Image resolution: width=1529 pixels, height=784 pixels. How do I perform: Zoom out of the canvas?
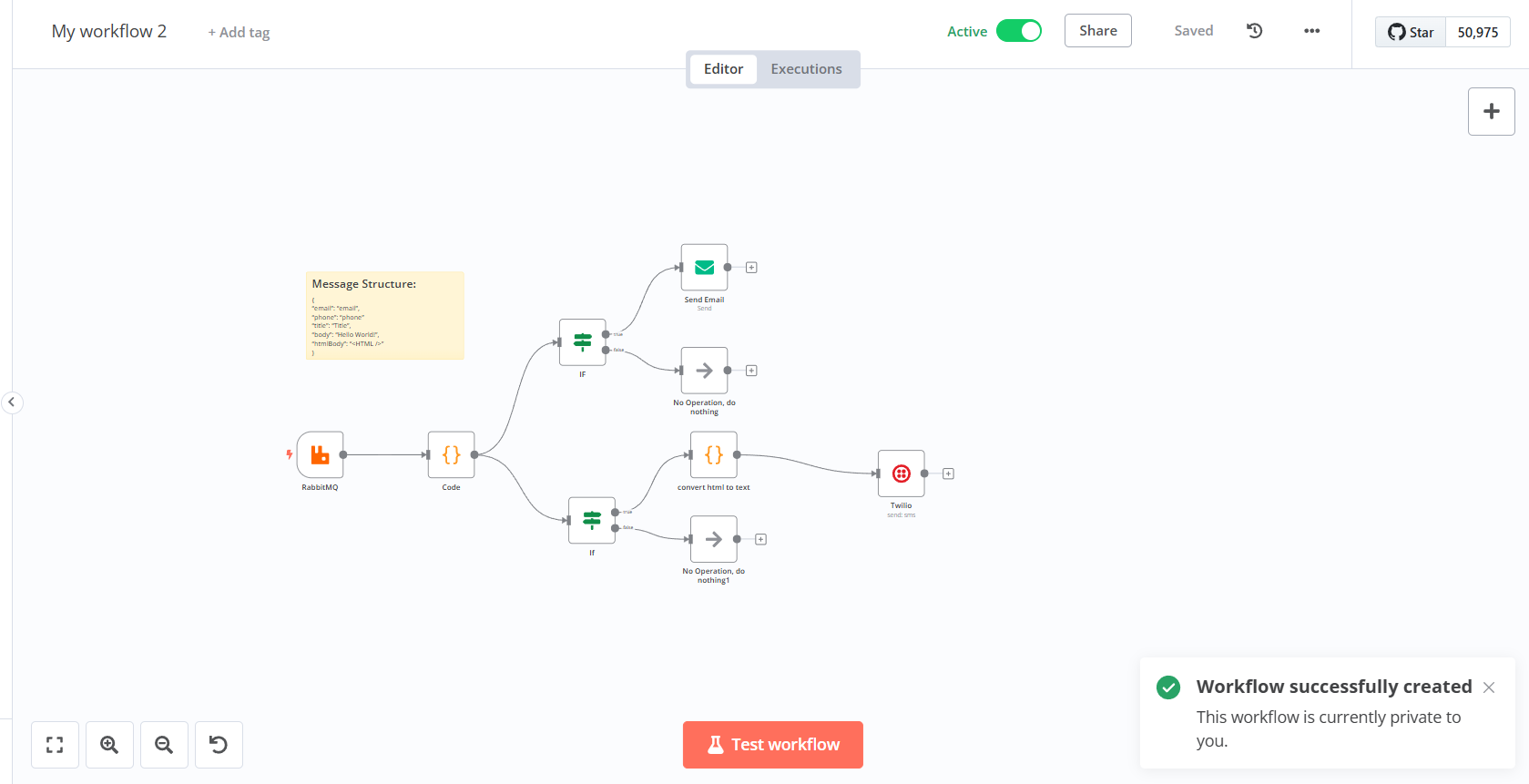tap(164, 745)
